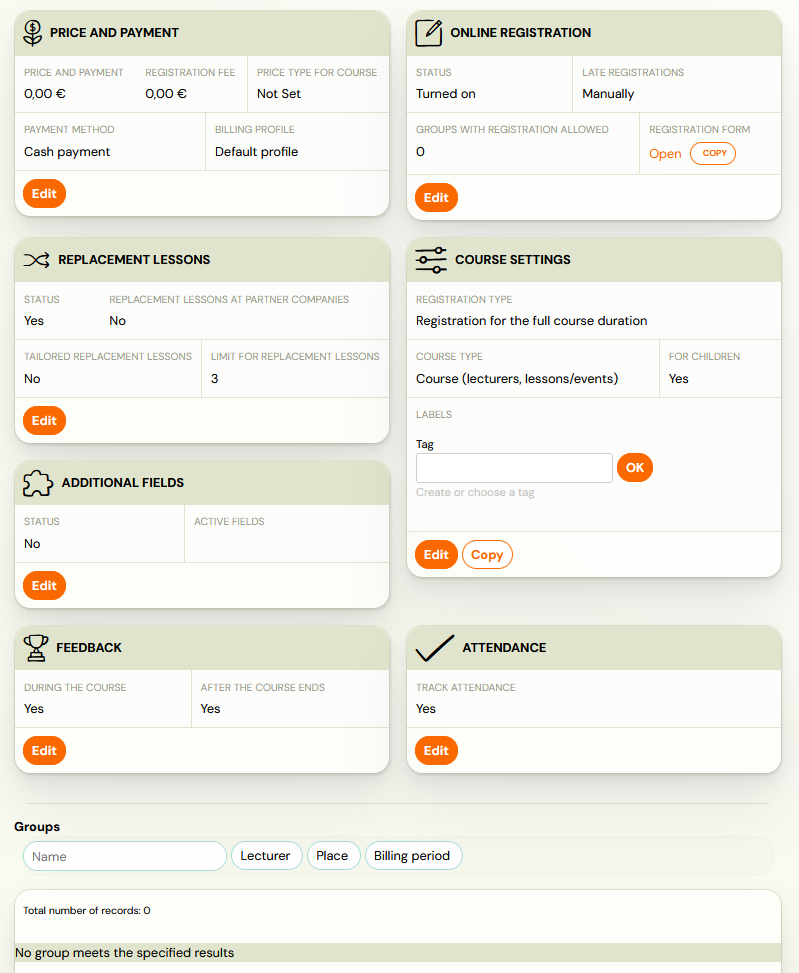
Task: Confirm the tag with OK button
Action: click(x=635, y=468)
